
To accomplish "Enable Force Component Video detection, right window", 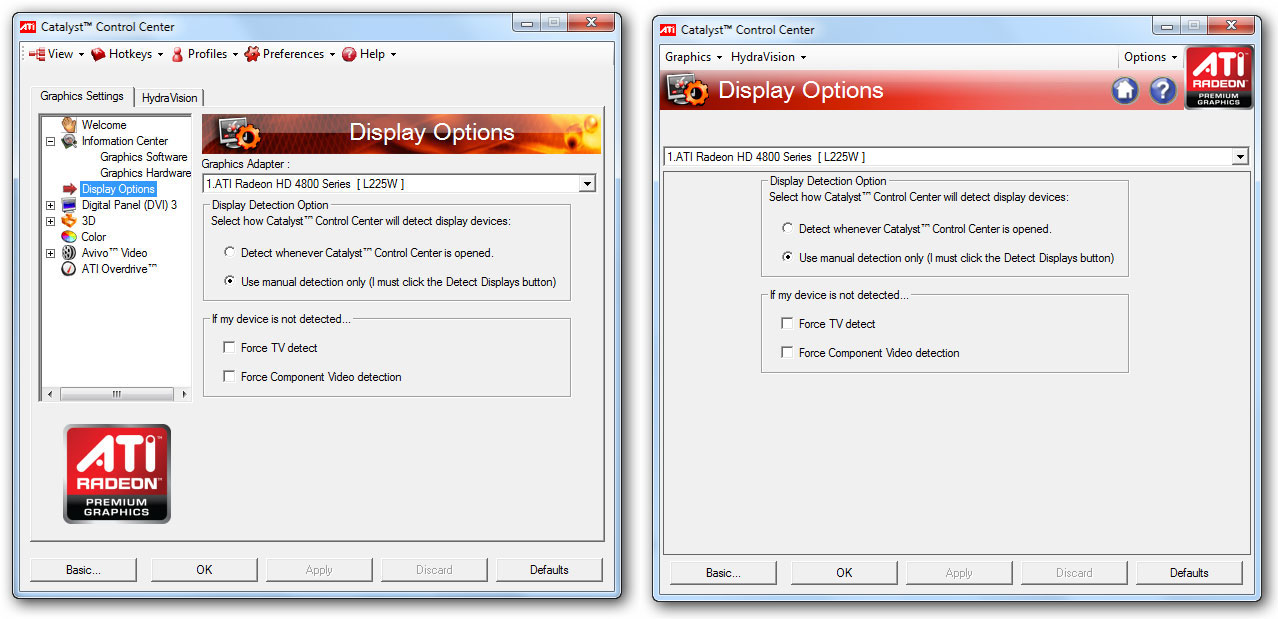I will pos(788,353).
